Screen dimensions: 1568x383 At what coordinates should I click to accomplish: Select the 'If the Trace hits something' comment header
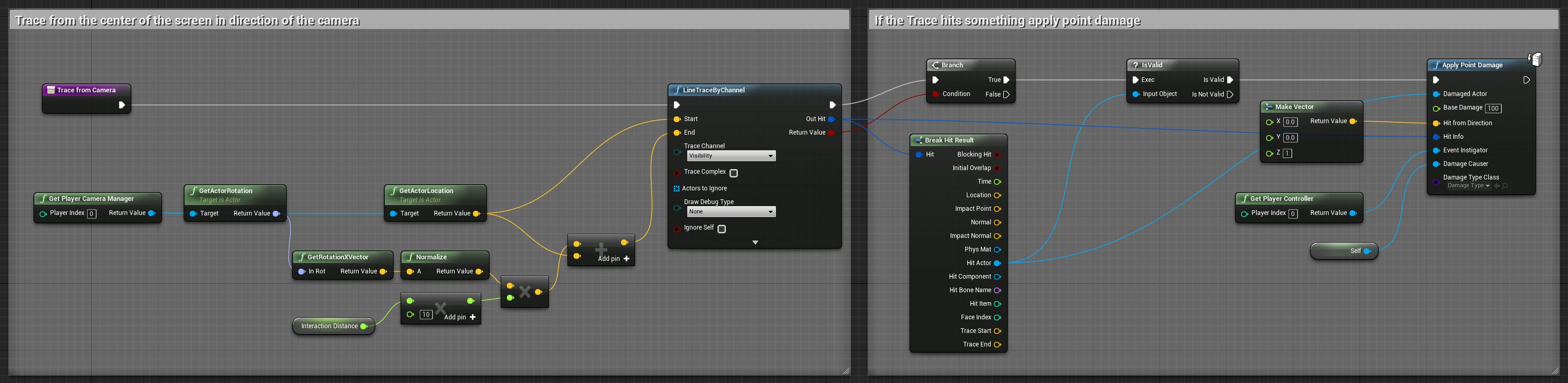1211,21
